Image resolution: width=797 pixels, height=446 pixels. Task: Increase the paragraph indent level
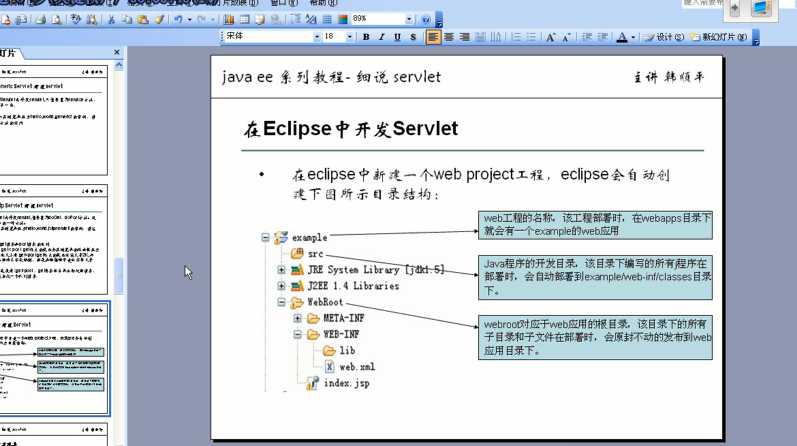[x=602, y=37]
